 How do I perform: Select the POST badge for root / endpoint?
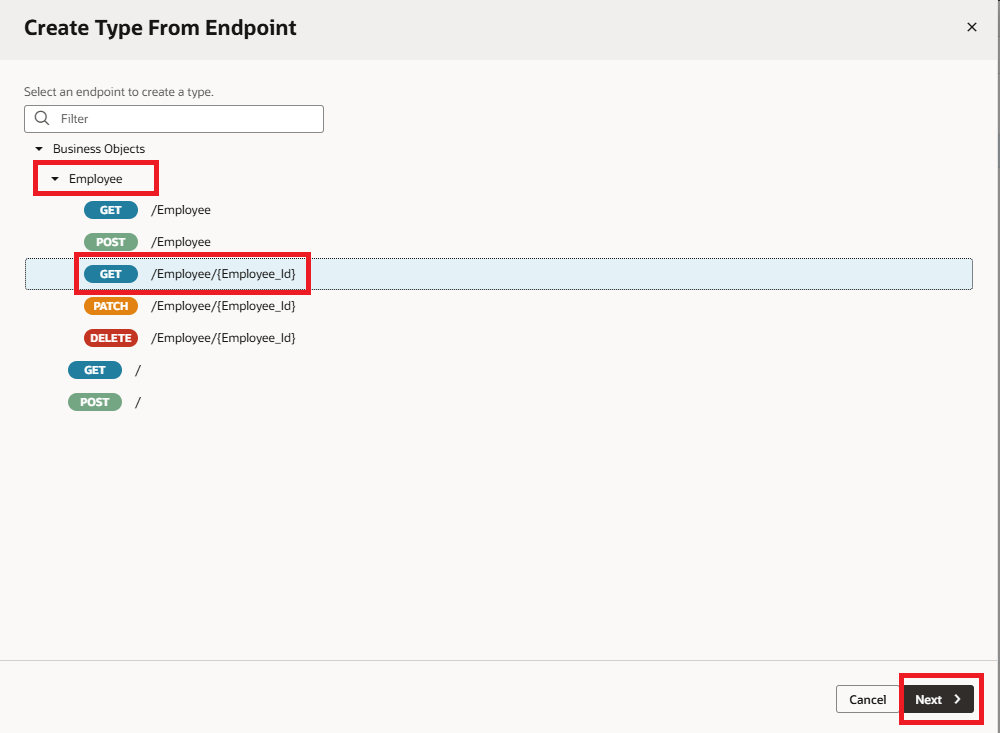pos(94,402)
